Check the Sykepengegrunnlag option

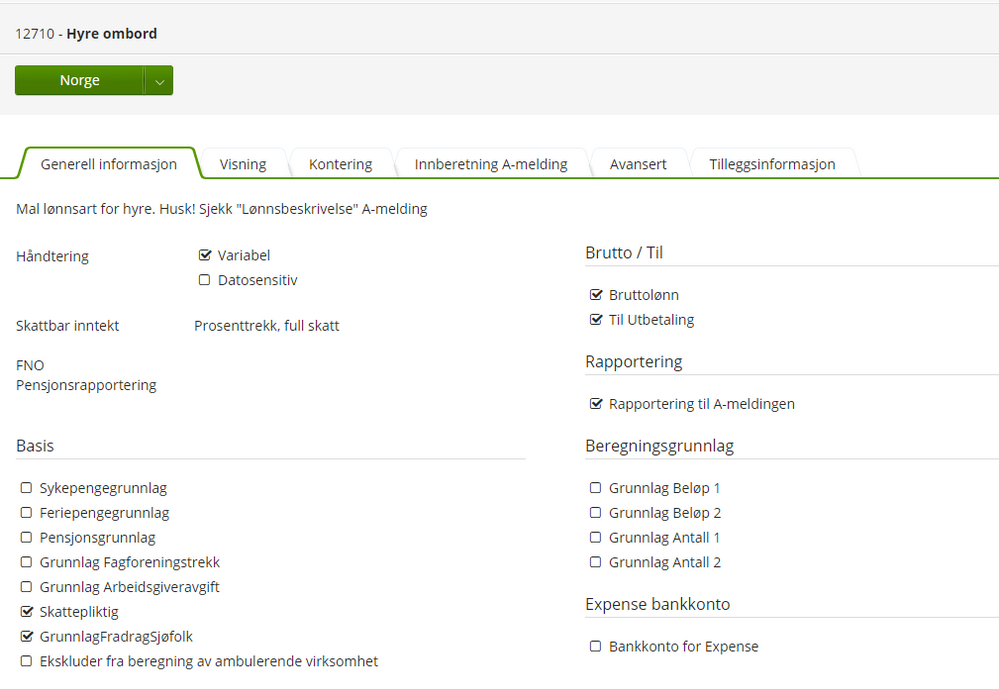point(25,488)
